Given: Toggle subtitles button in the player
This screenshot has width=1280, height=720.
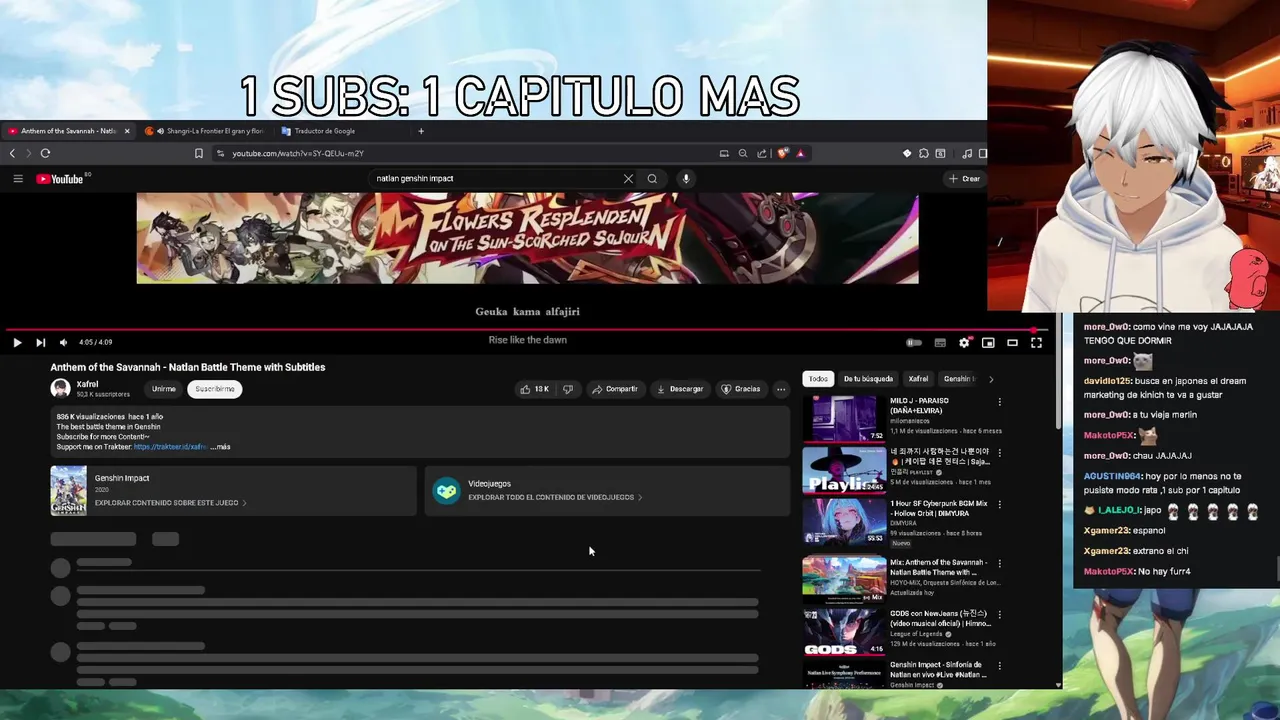Looking at the screenshot, I should click(940, 342).
